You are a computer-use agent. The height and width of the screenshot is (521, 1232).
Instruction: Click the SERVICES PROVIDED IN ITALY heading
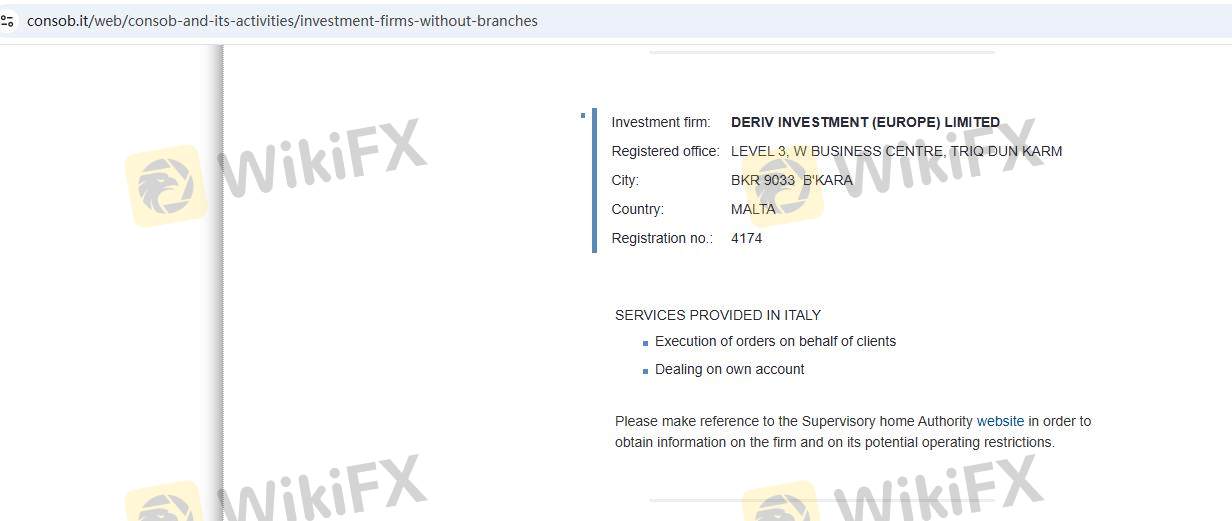tap(718, 315)
